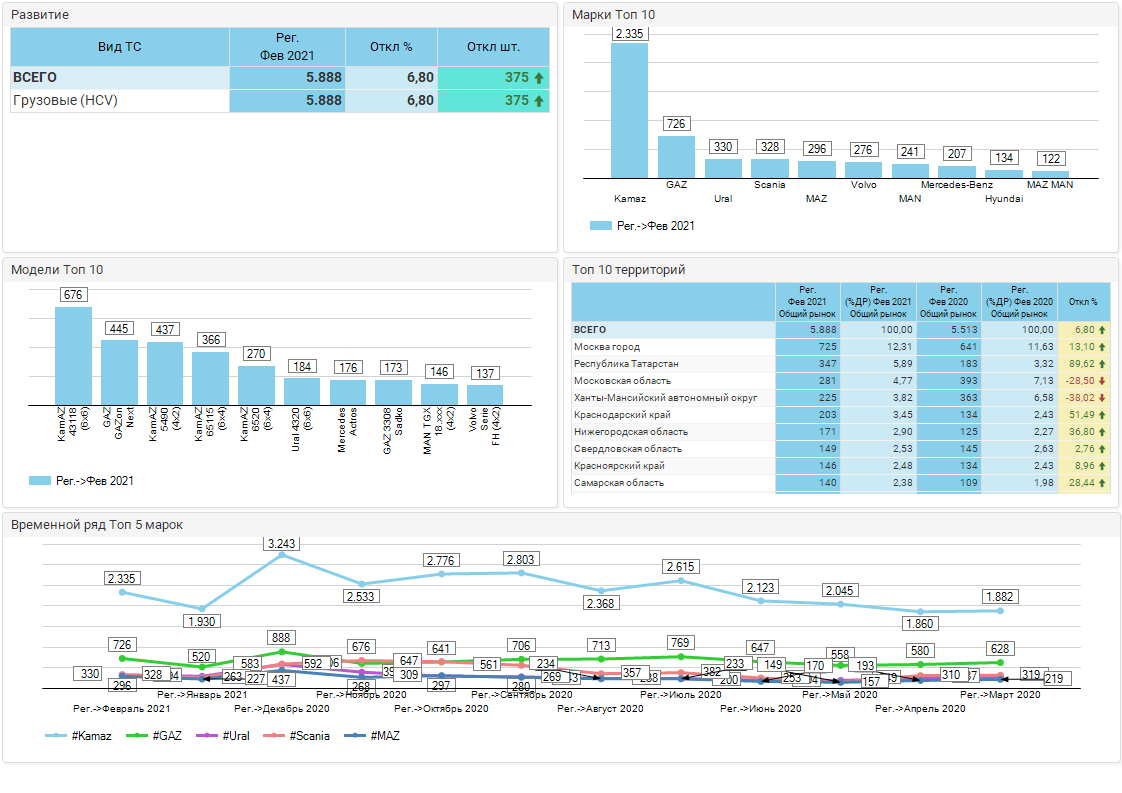This screenshot has width=1122, height=793.
Task: Click green up arrow in Республика Татарстан row
Action: coord(1102,364)
